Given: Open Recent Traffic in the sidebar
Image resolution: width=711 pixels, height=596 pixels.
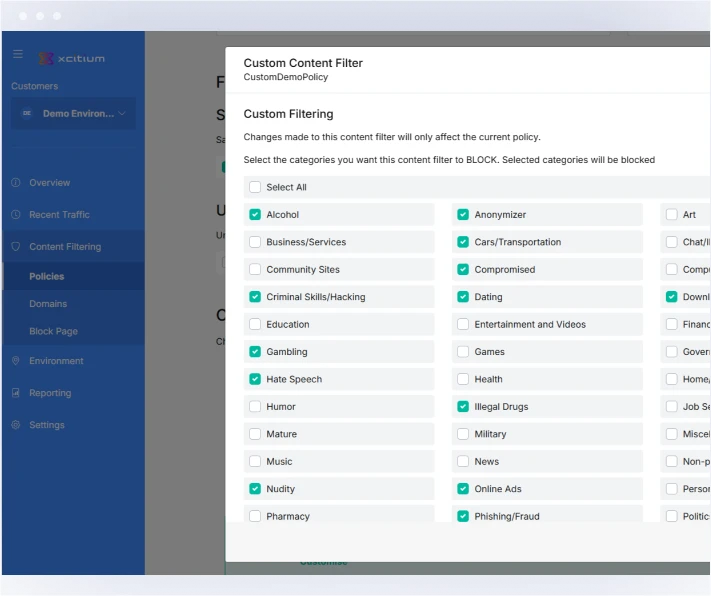Looking at the screenshot, I should pyautogui.click(x=59, y=215).
